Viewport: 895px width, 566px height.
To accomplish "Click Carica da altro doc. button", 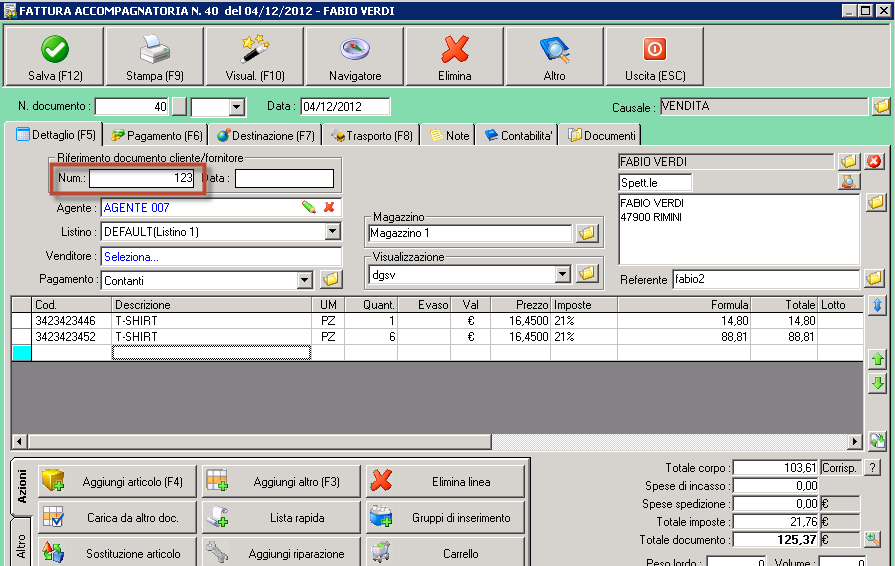I will 118,518.
